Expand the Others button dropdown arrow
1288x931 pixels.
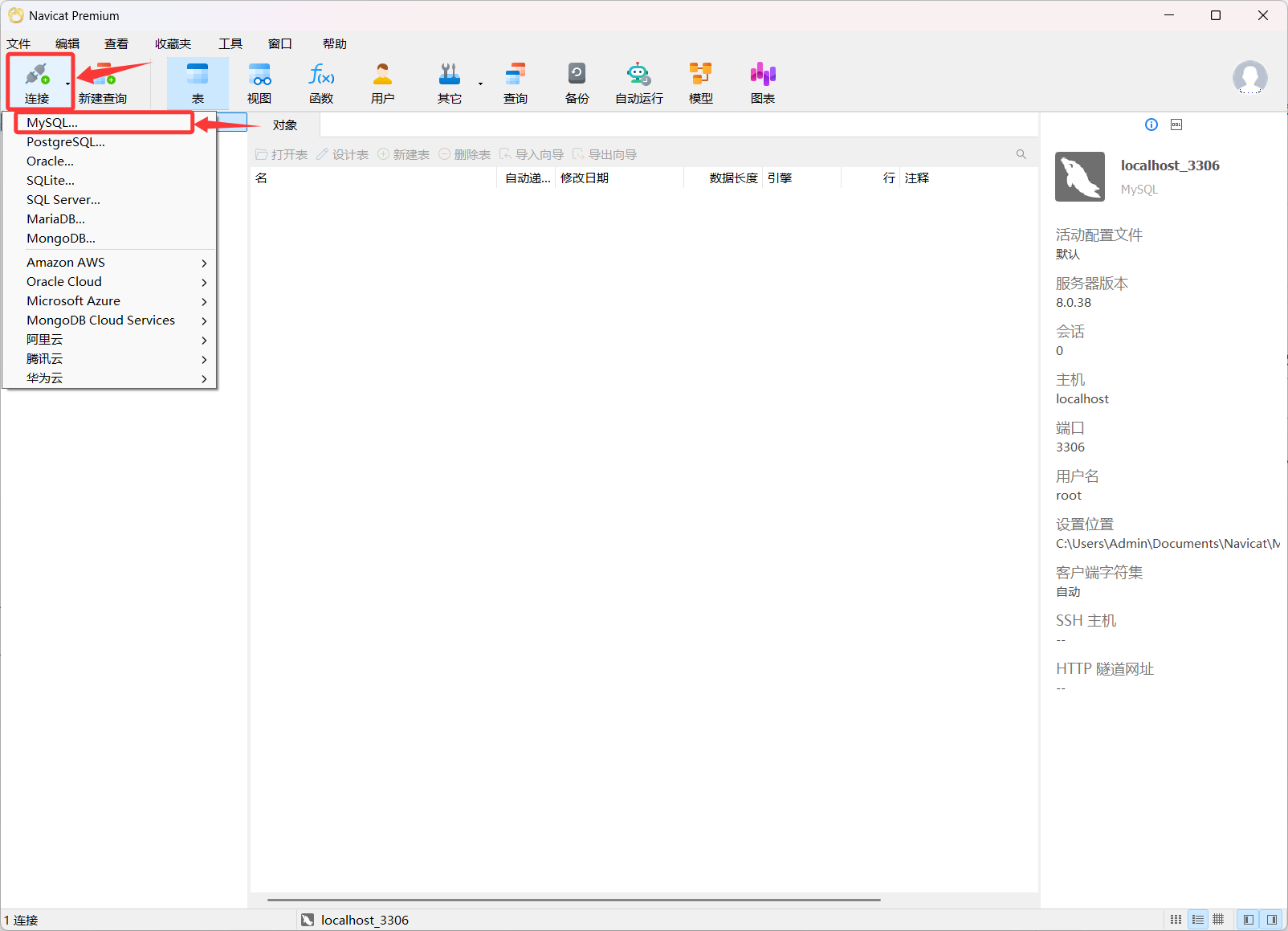480,84
